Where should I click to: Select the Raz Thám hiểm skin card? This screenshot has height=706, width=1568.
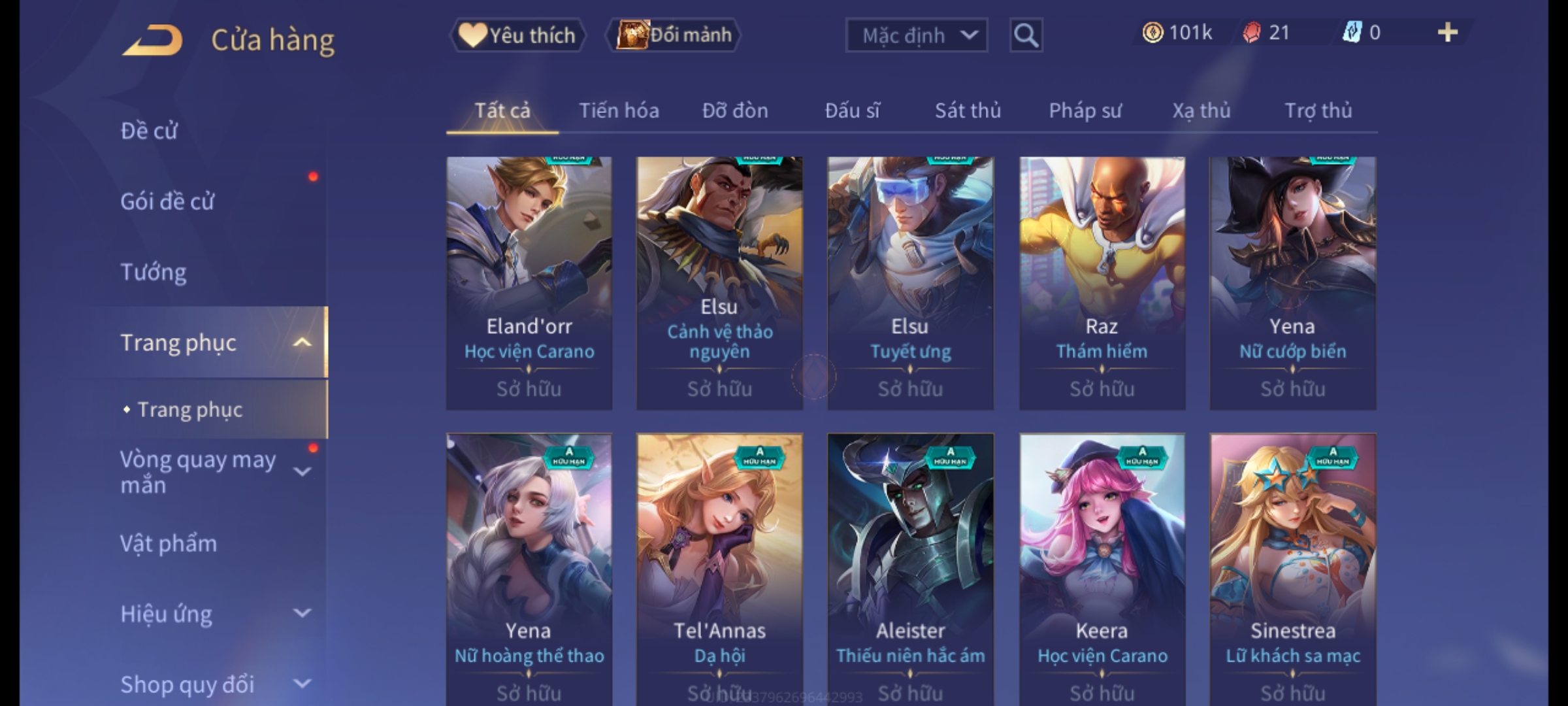pos(1102,283)
